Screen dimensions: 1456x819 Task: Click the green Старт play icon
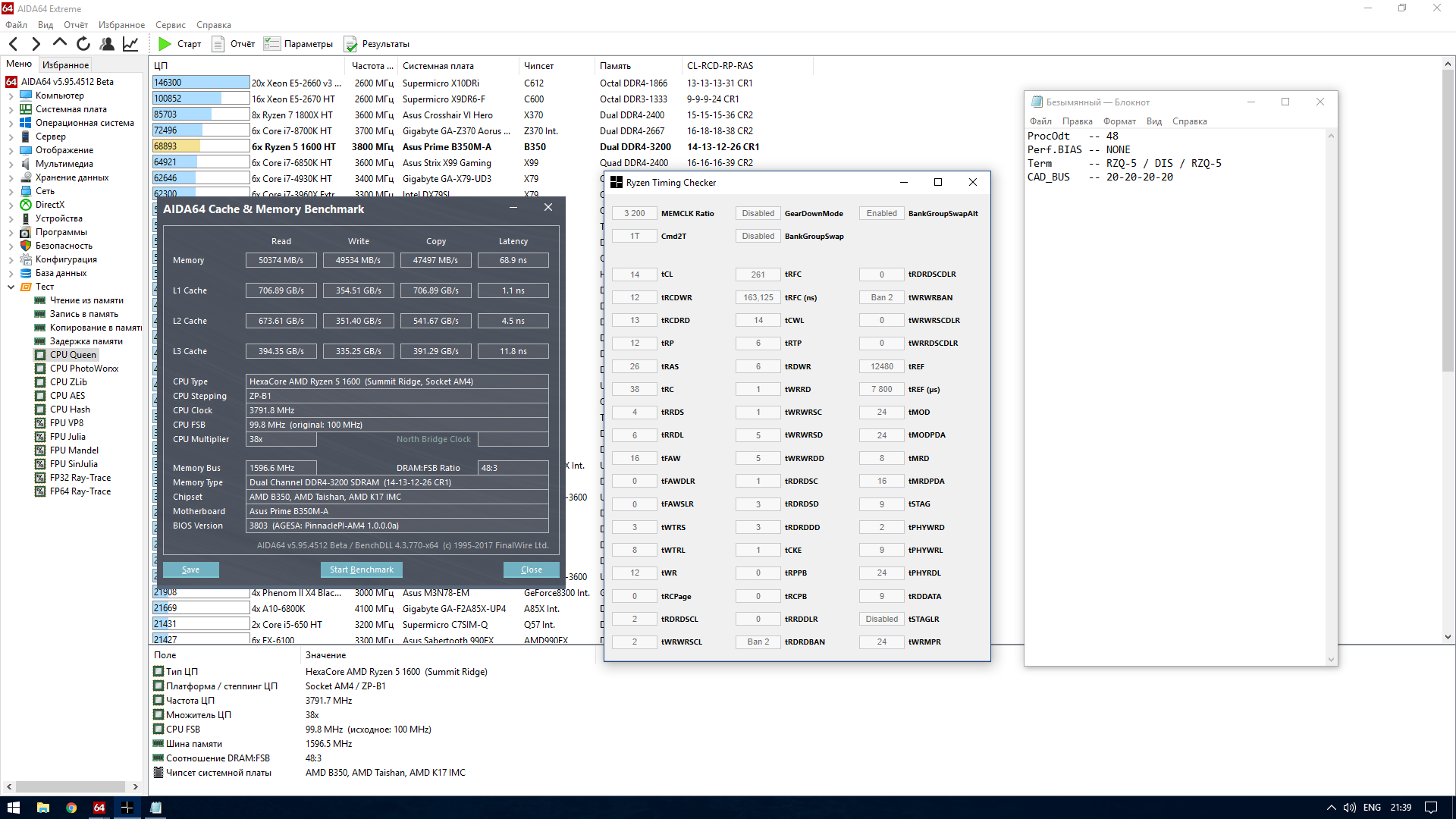[x=165, y=44]
